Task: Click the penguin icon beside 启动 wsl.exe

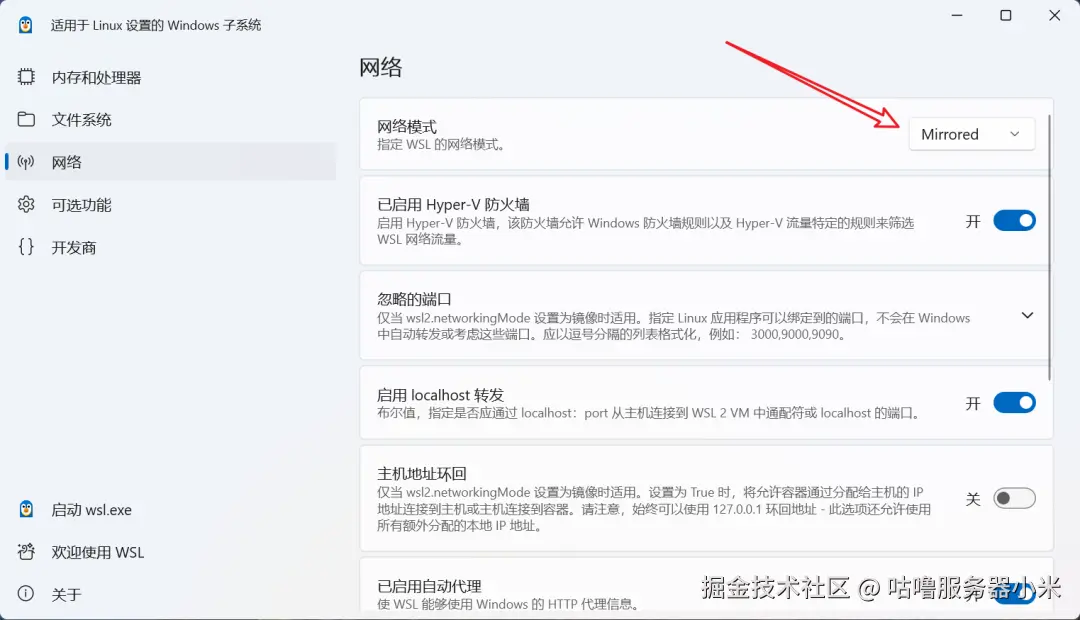Action: [x=26, y=509]
